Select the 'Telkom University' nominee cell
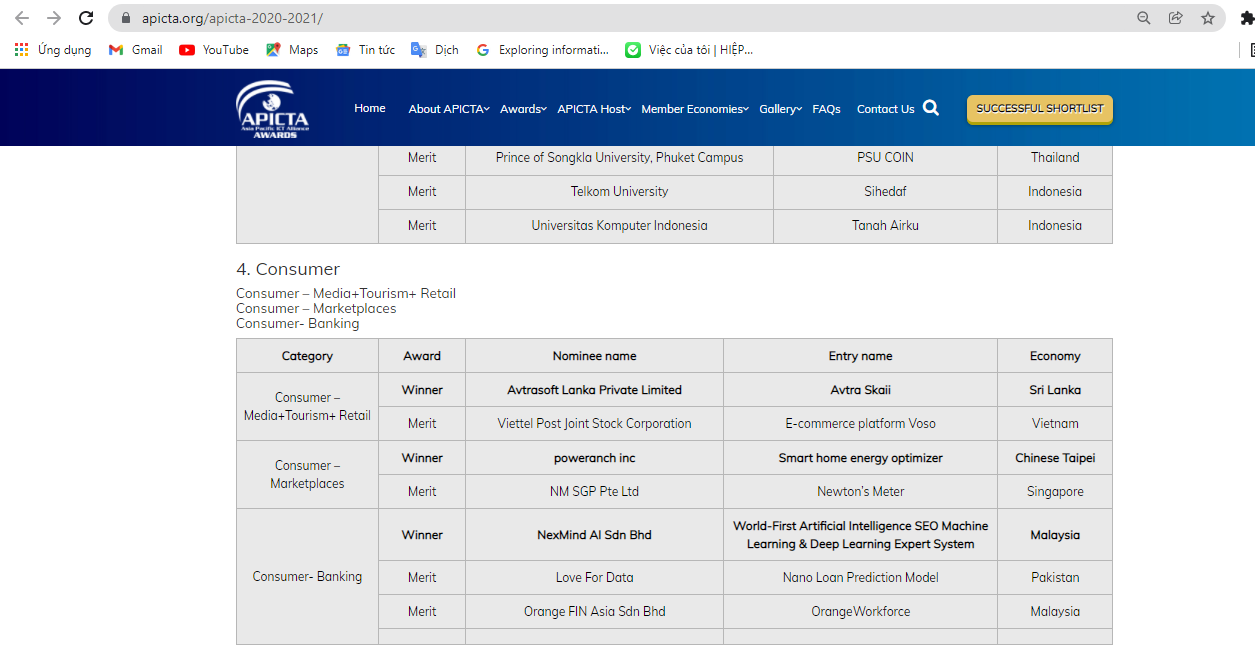The image size is (1255, 654). pos(620,192)
